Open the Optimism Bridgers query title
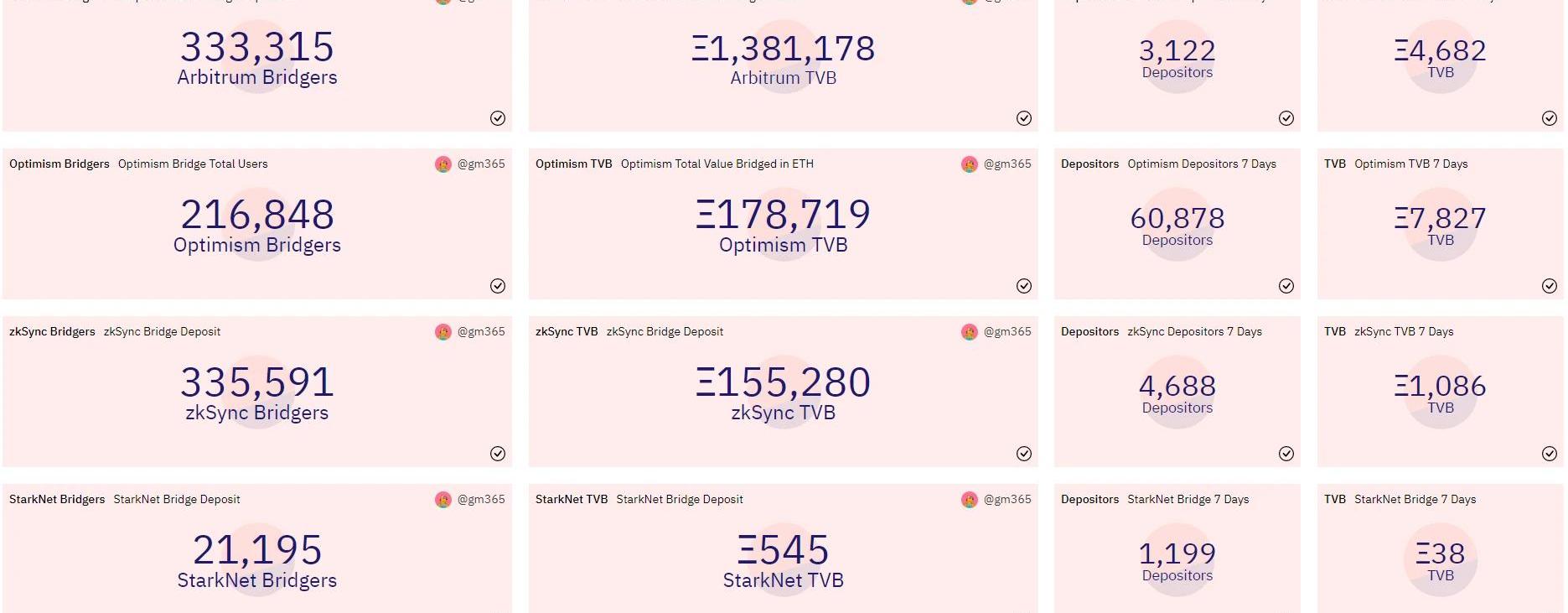1568x613 pixels. [x=60, y=164]
